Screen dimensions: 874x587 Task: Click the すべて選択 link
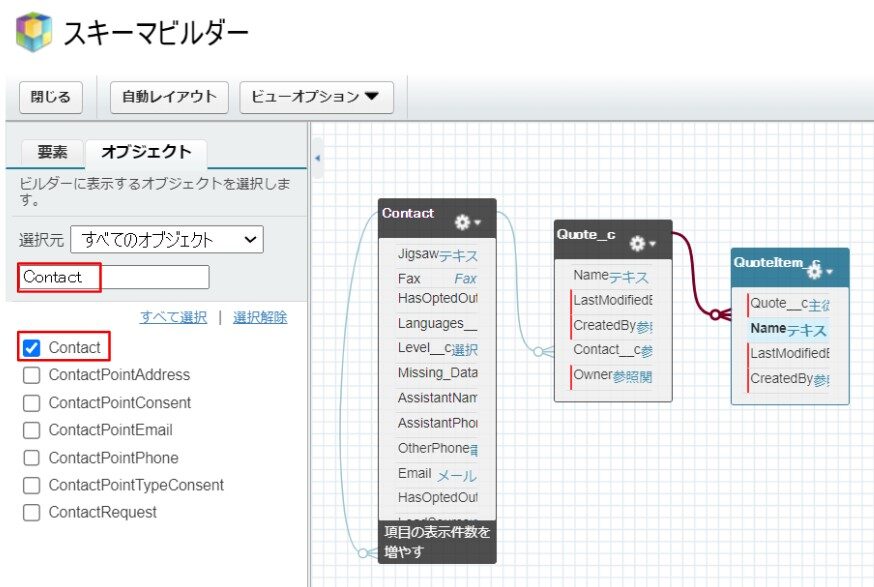pyautogui.click(x=173, y=317)
